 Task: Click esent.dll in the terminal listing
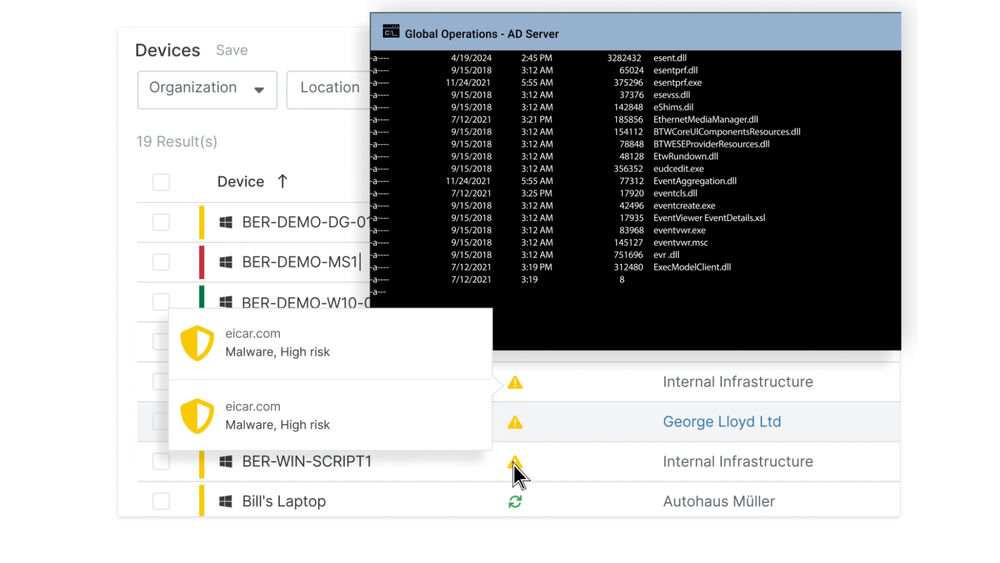click(x=670, y=58)
